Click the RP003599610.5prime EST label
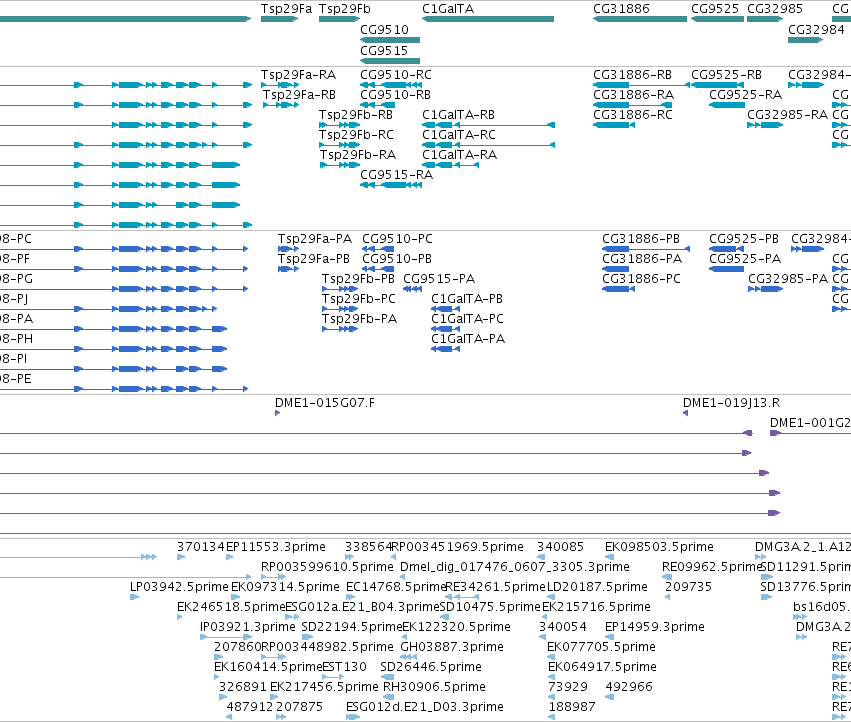 (327, 567)
